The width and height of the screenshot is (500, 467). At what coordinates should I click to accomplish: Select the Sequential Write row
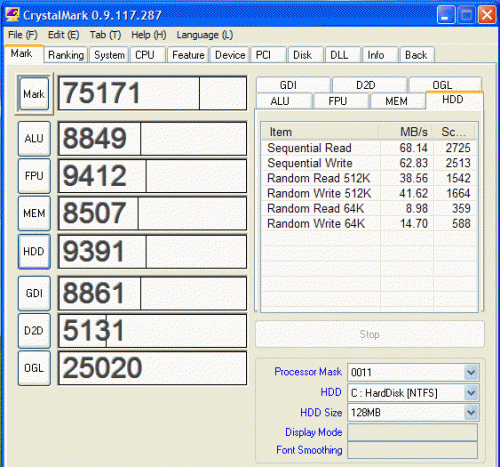pos(369,163)
